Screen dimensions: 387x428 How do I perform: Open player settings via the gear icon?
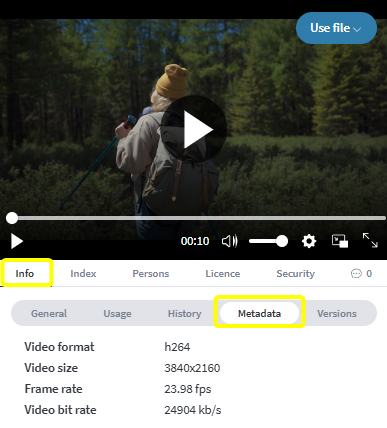tap(309, 241)
